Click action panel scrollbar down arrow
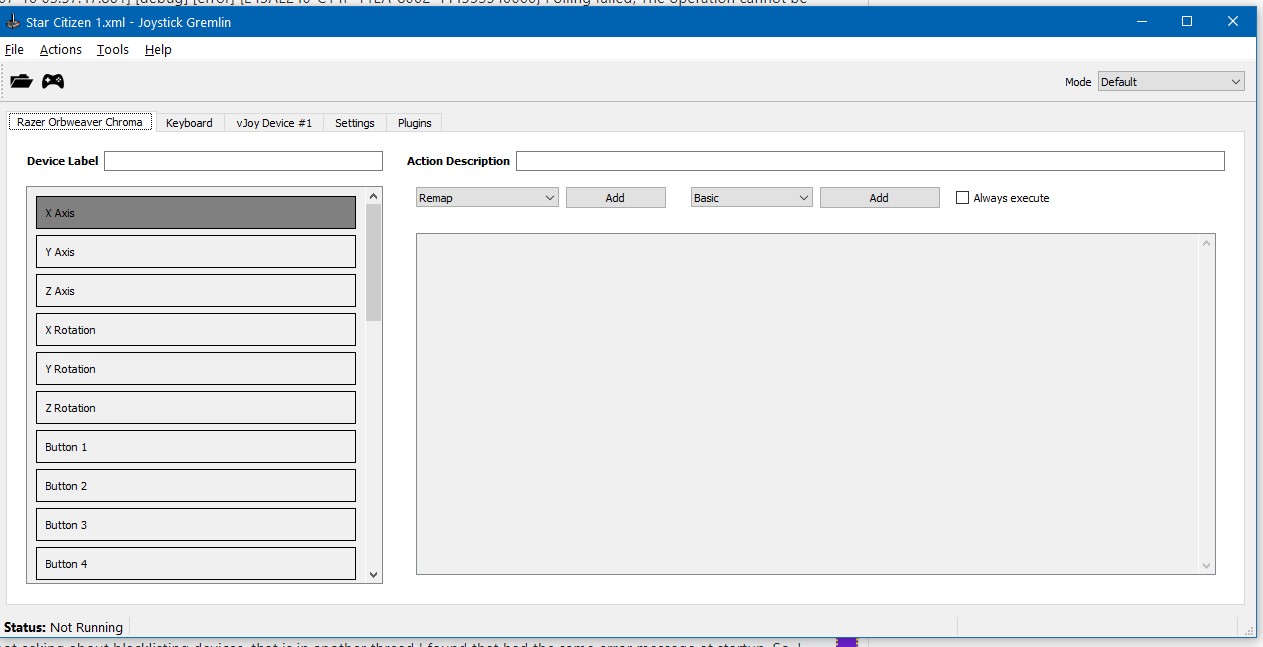This screenshot has height=647, width=1263. 1207,566
